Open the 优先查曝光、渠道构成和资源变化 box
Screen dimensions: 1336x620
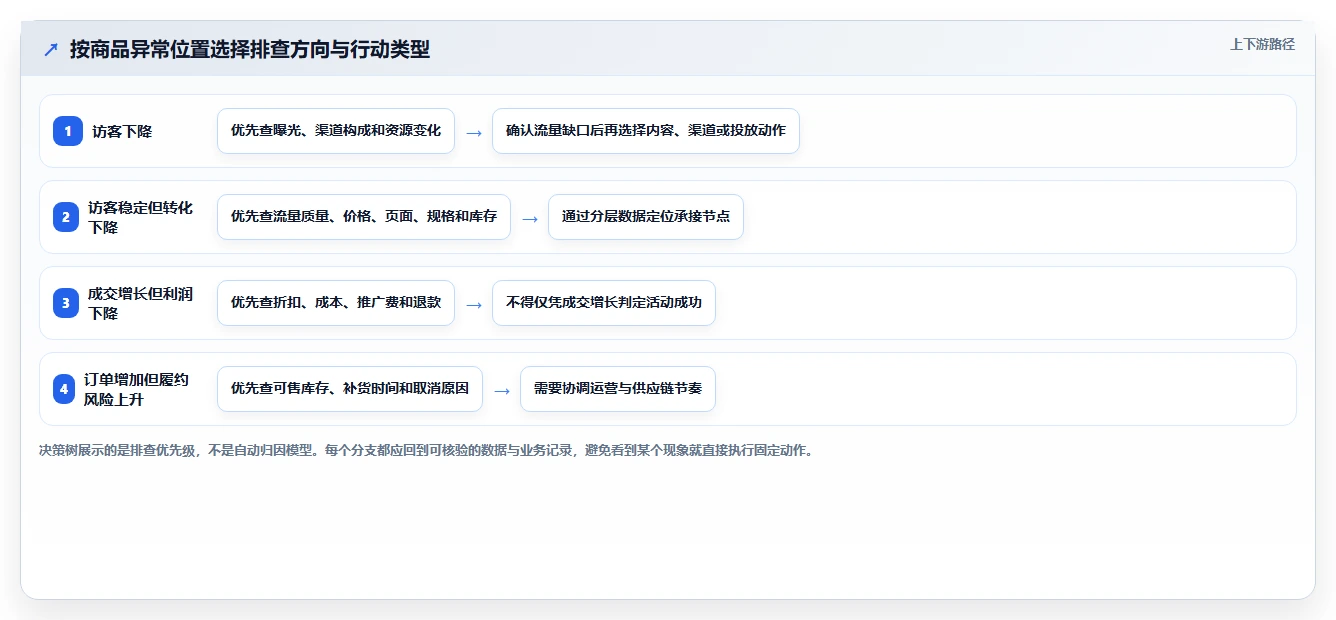tap(336, 131)
